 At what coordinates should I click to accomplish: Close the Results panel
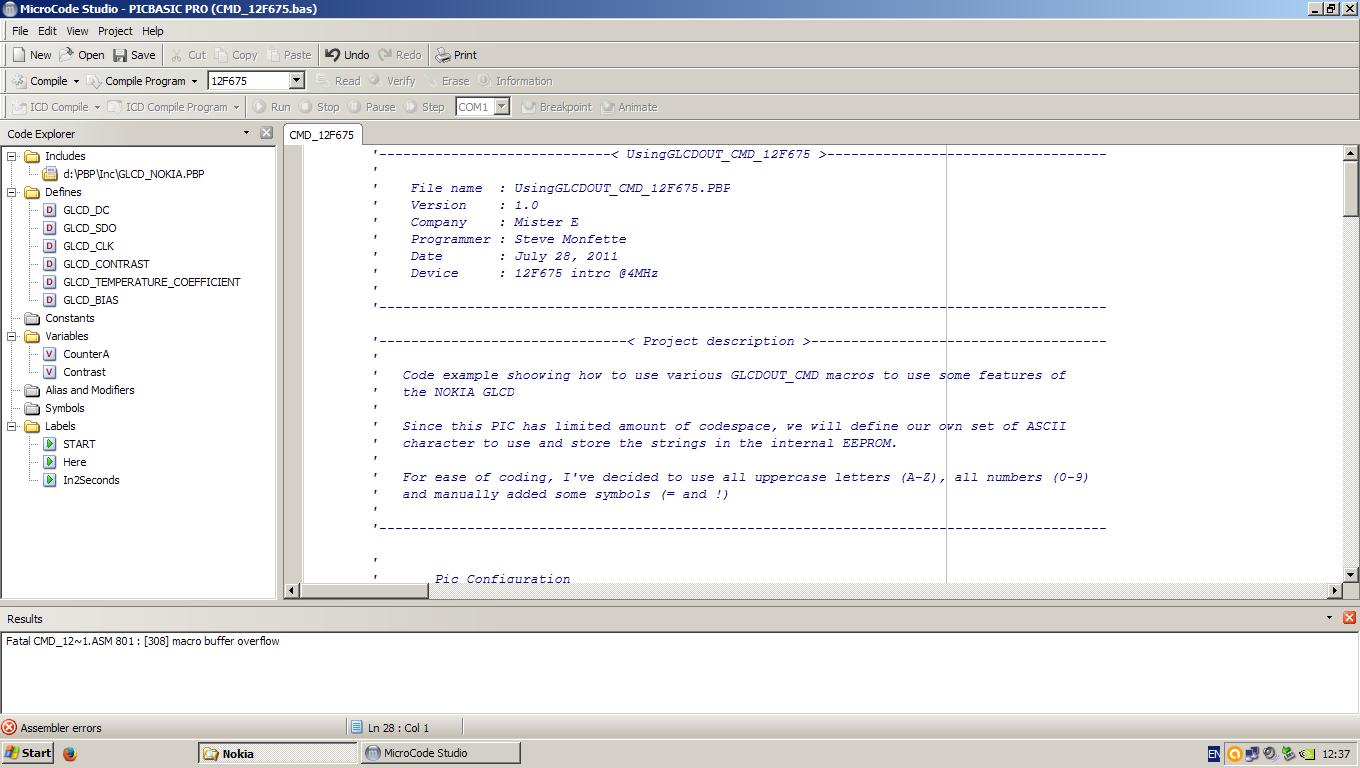point(1349,618)
